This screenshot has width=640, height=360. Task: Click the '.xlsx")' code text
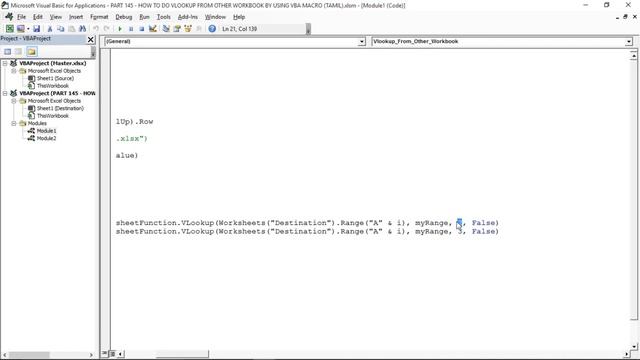131,139
